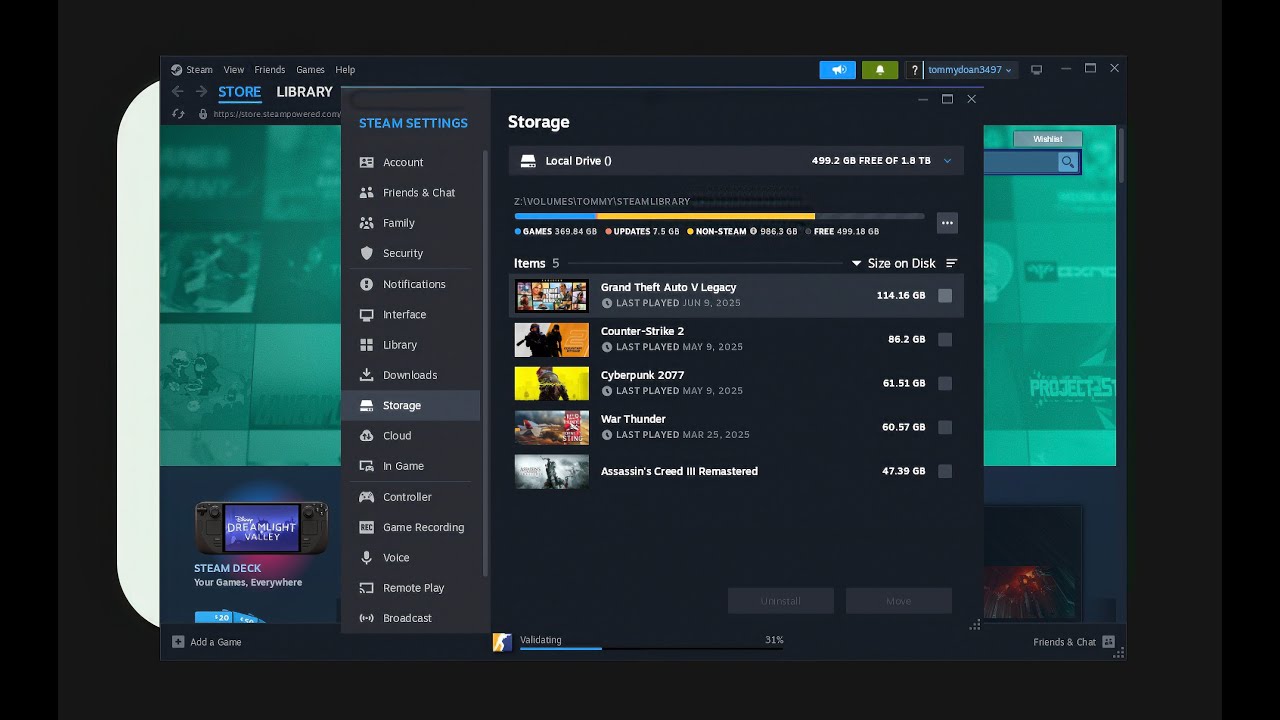This screenshot has width=1280, height=720.
Task: Click the Move button
Action: tap(899, 601)
